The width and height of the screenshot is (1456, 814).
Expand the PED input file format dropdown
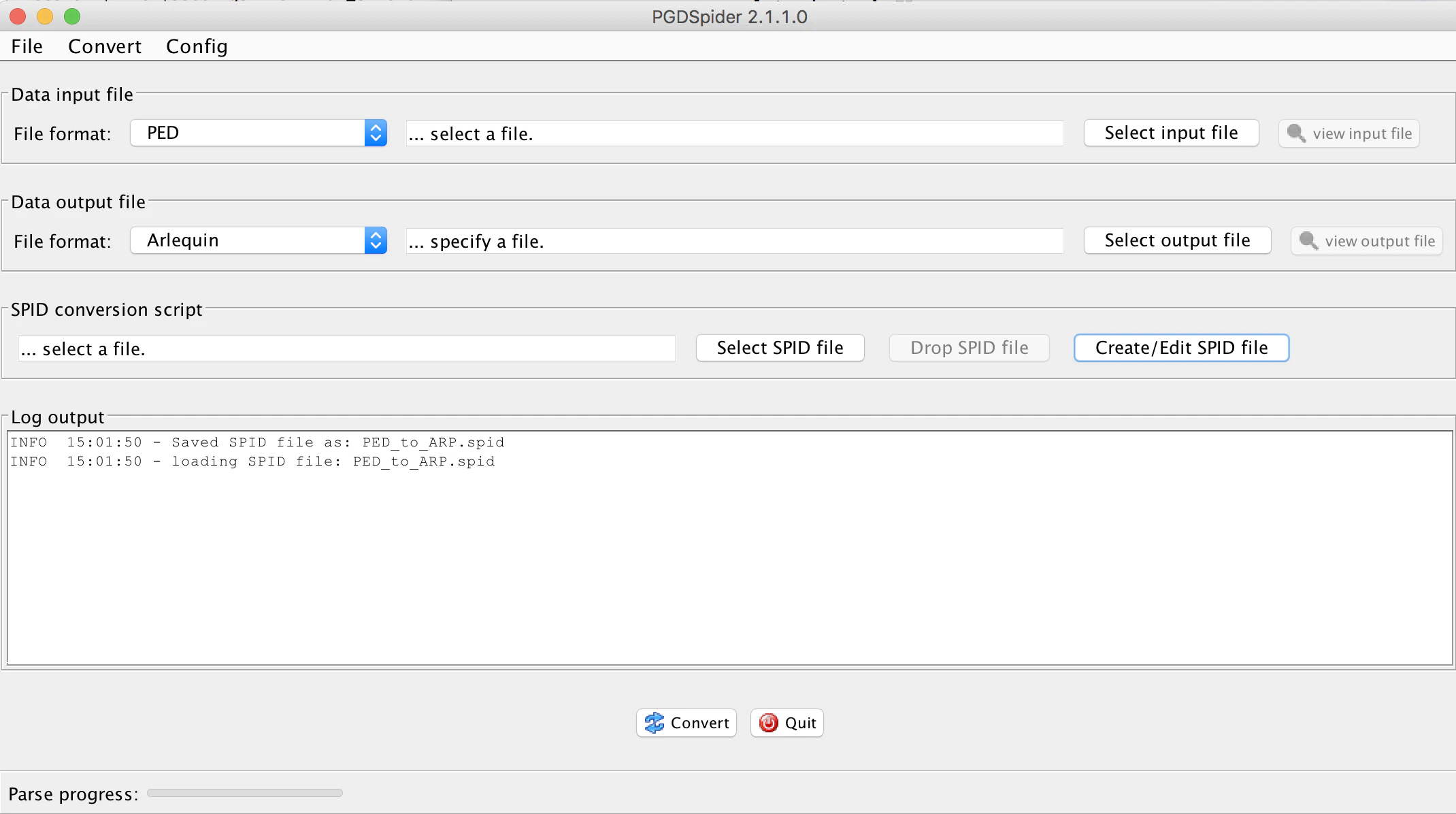click(259, 133)
